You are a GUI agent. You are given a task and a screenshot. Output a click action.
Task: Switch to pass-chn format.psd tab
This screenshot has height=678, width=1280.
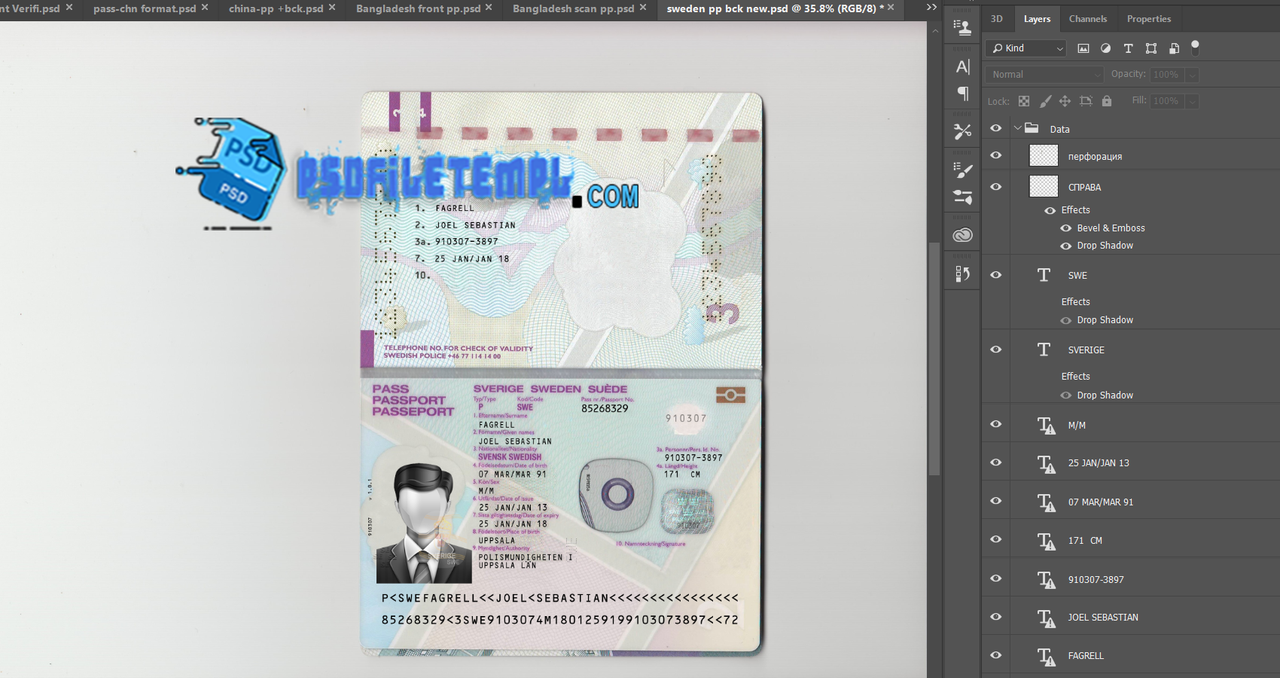pyautogui.click(x=144, y=8)
